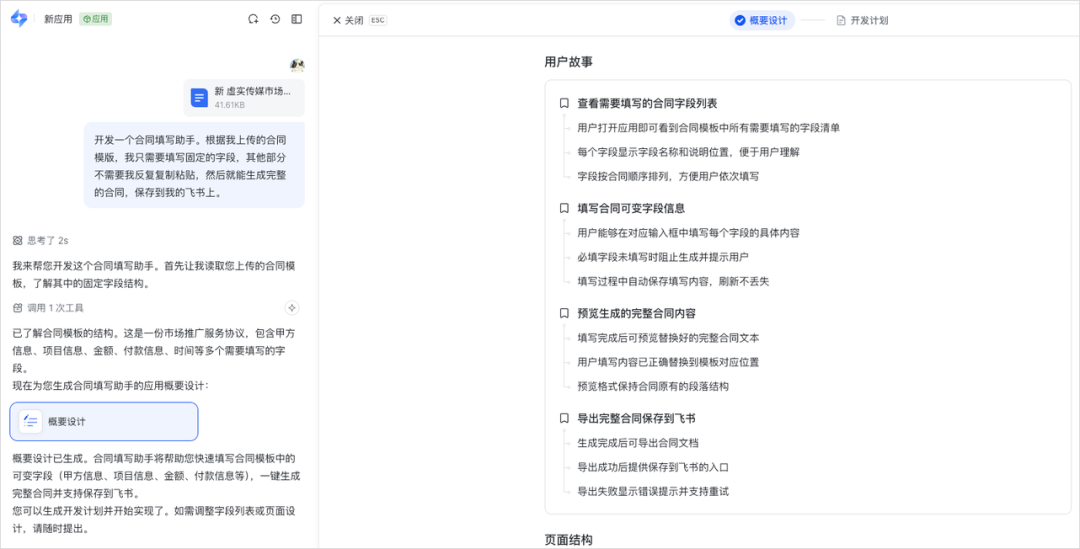
Task: Close the design panel with 关闭 button
Action: tap(348, 20)
